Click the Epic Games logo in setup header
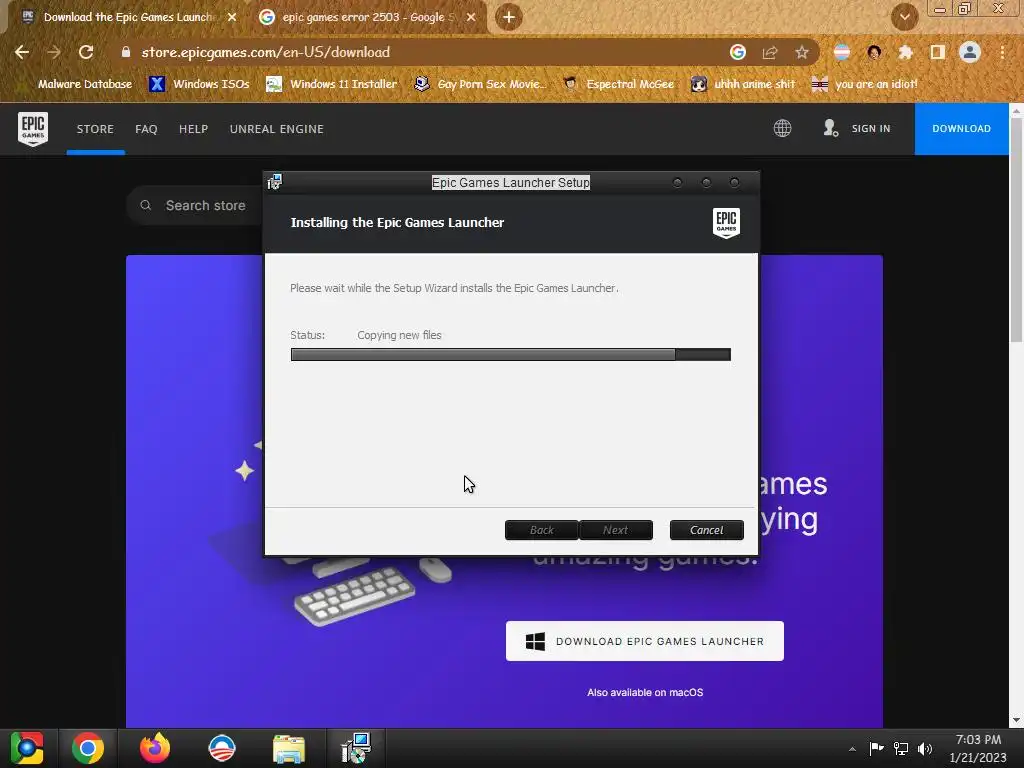 tap(726, 223)
